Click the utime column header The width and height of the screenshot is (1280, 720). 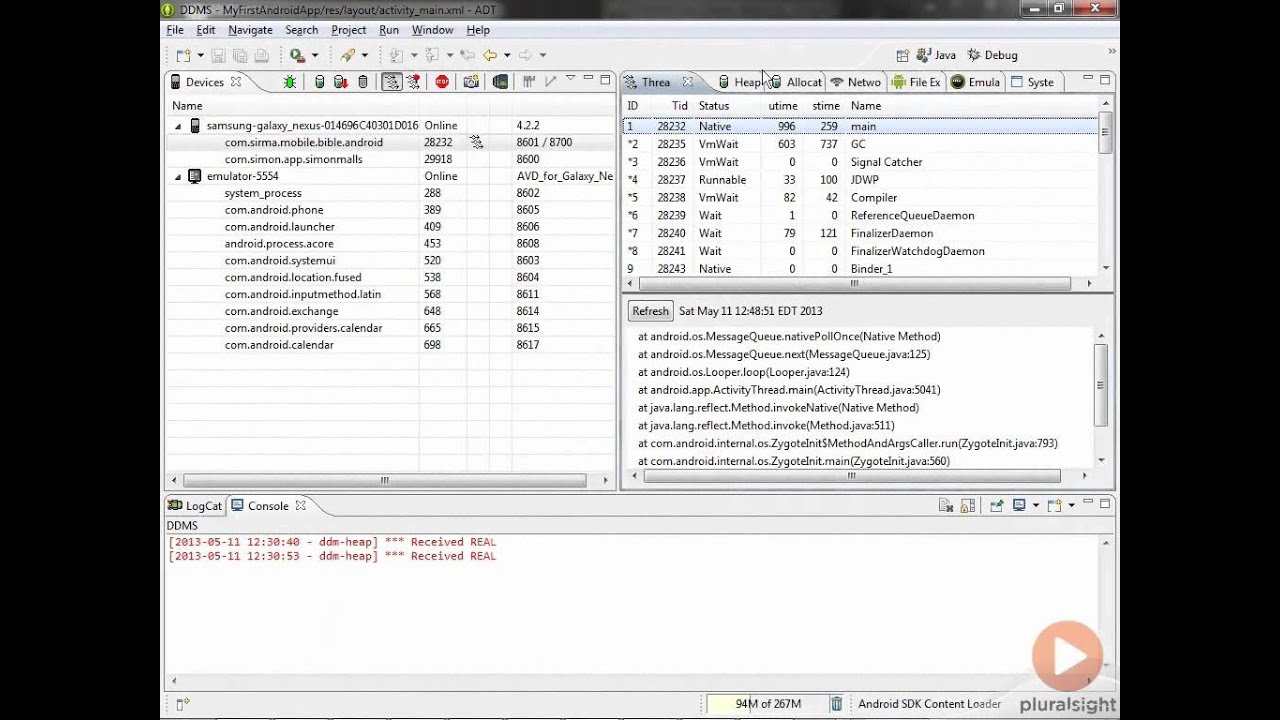(x=782, y=106)
